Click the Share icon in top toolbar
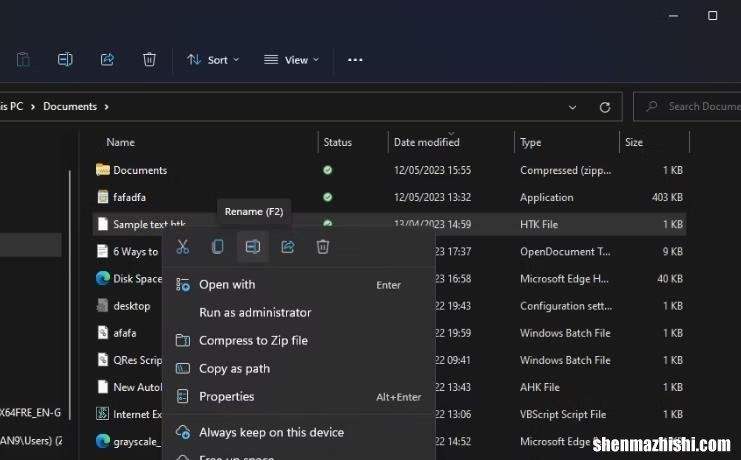This screenshot has height=460, width=741. point(107,60)
